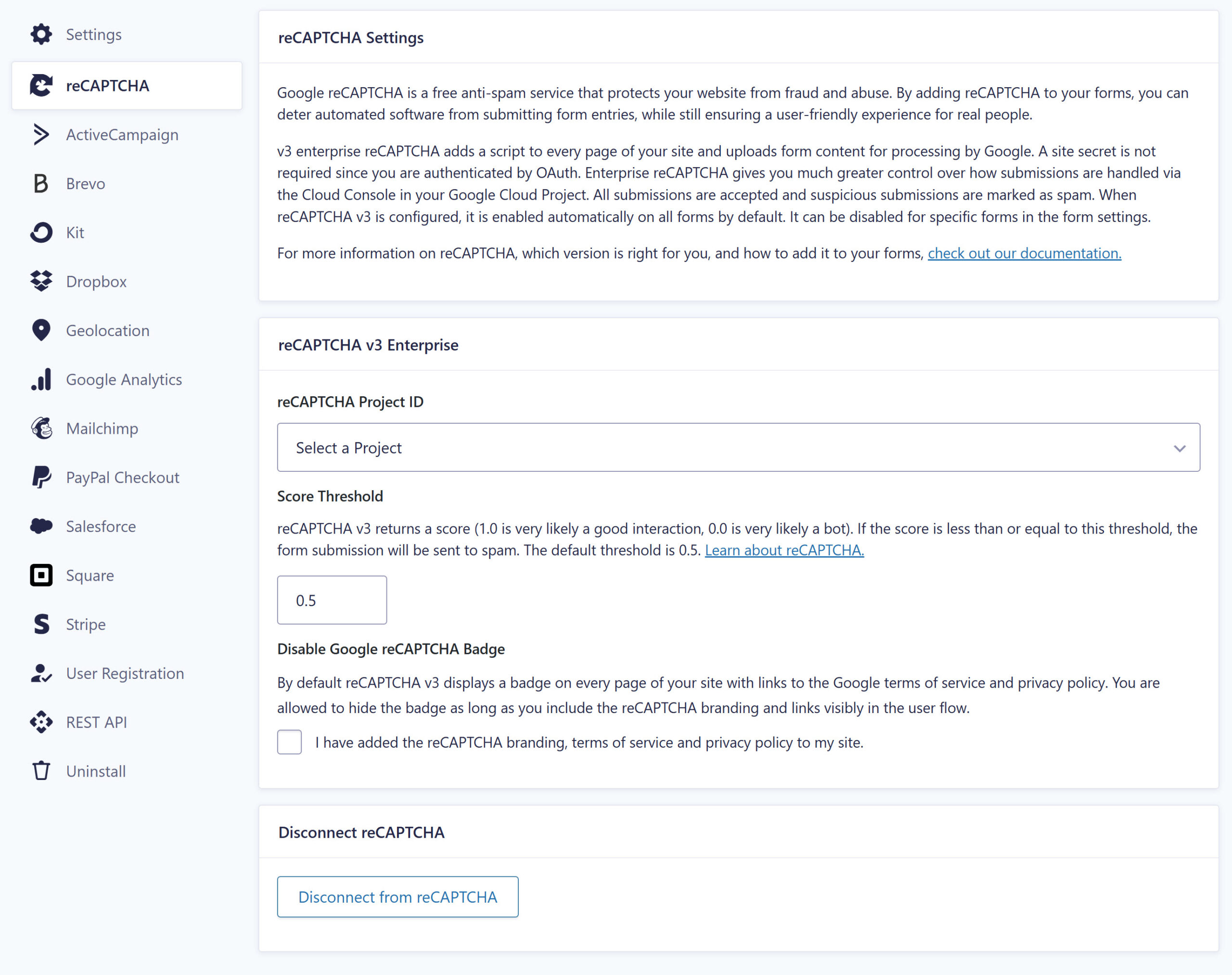The image size is (1232, 975).
Task: Go to Salesforce settings label
Action: point(101,526)
